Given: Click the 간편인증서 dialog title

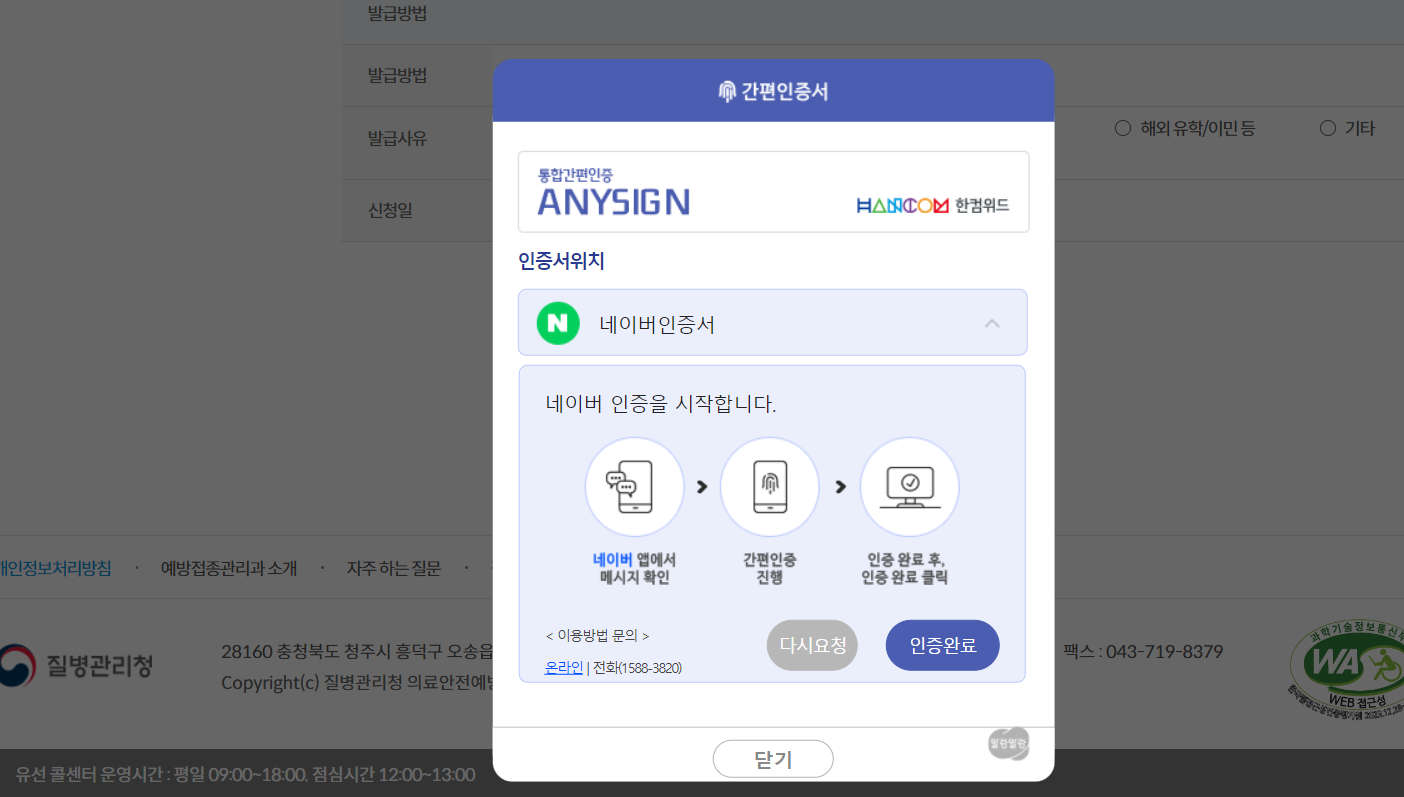Looking at the screenshot, I should pyautogui.click(x=785, y=91).
